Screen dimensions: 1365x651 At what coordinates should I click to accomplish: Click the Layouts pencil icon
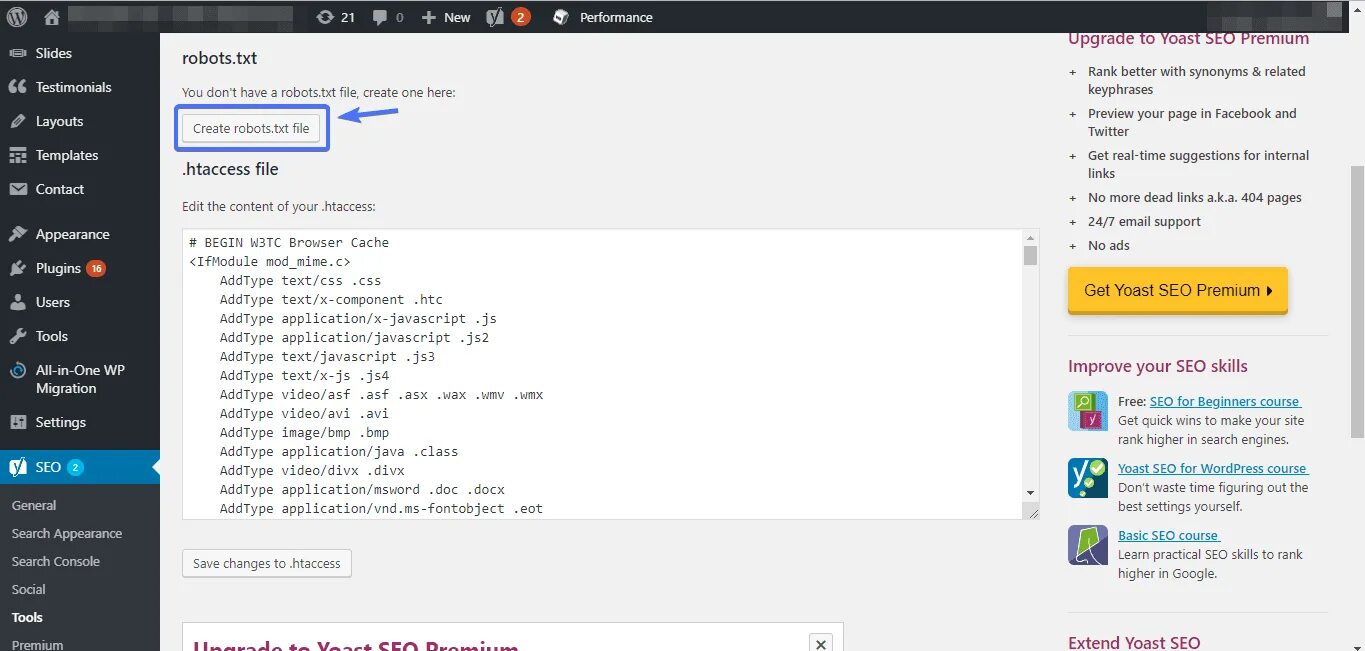pos(17,121)
